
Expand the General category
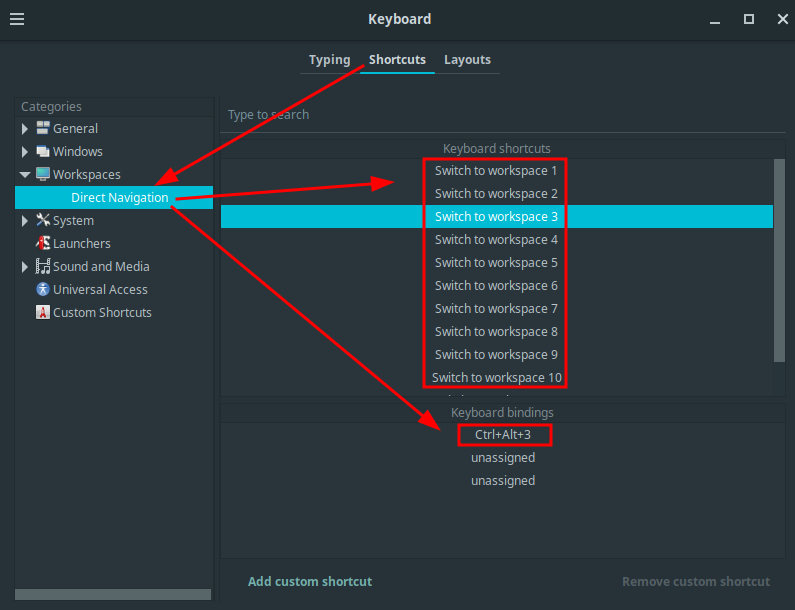25,128
